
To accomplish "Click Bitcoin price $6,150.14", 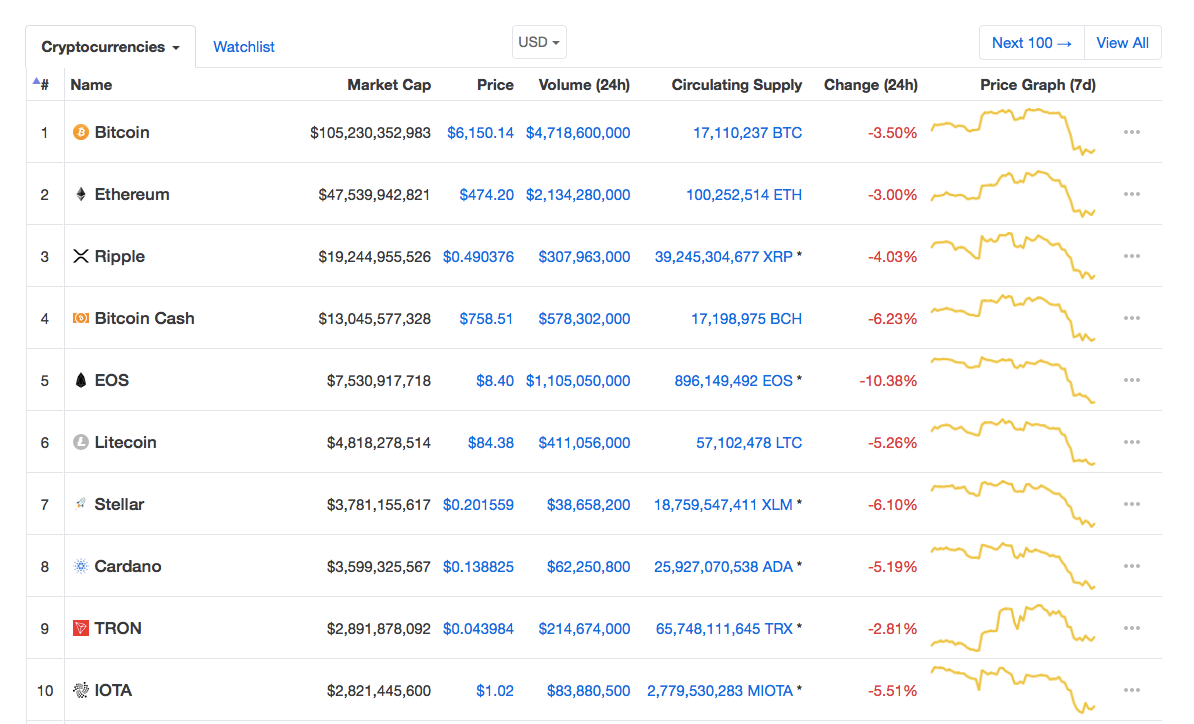I will pos(480,132).
